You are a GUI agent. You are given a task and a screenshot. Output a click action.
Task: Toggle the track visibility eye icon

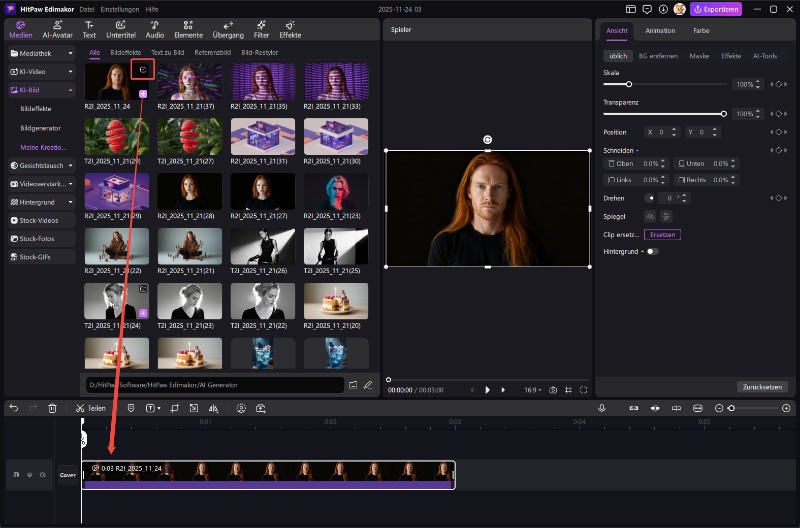(29, 475)
